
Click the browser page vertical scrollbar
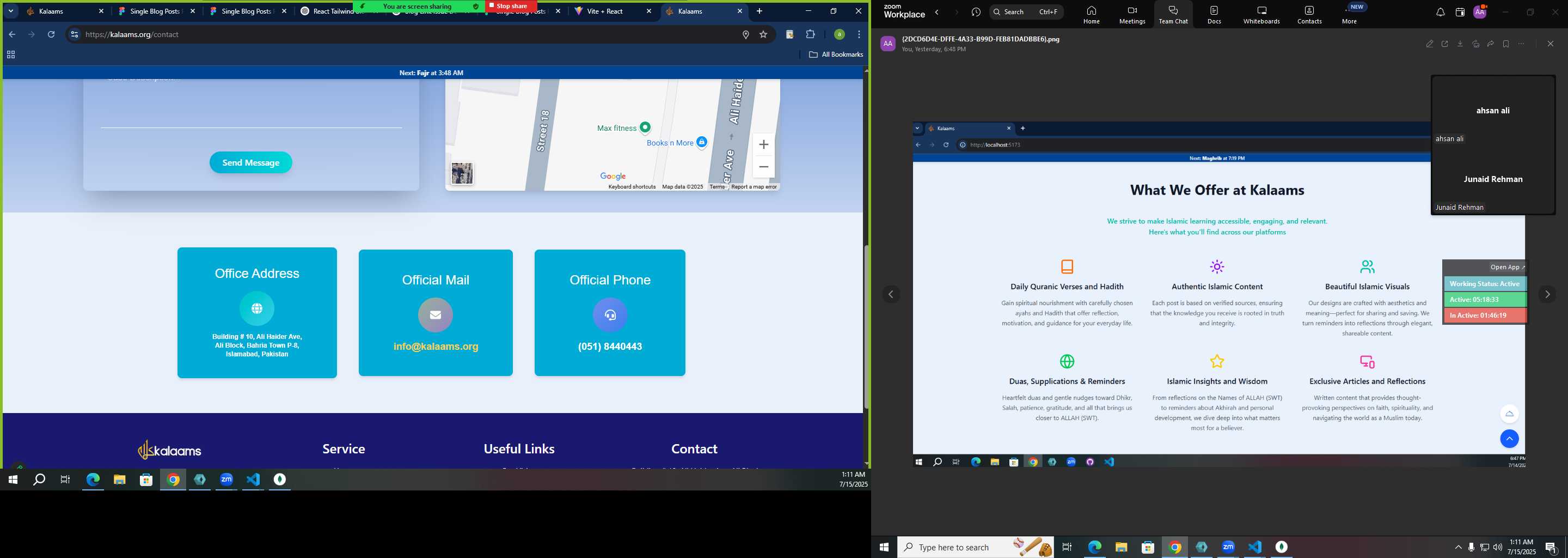pos(866,326)
